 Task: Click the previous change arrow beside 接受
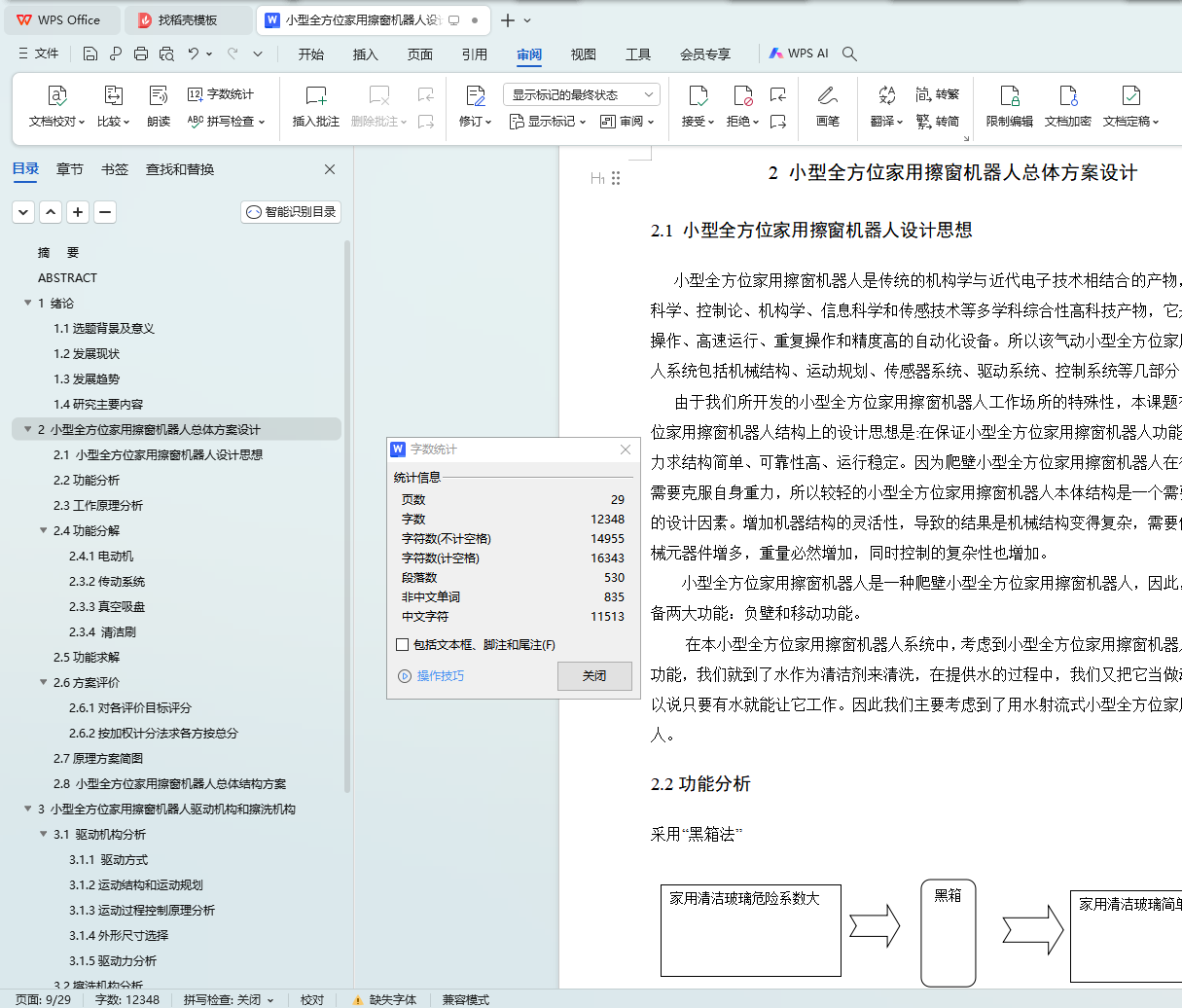[777, 94]
